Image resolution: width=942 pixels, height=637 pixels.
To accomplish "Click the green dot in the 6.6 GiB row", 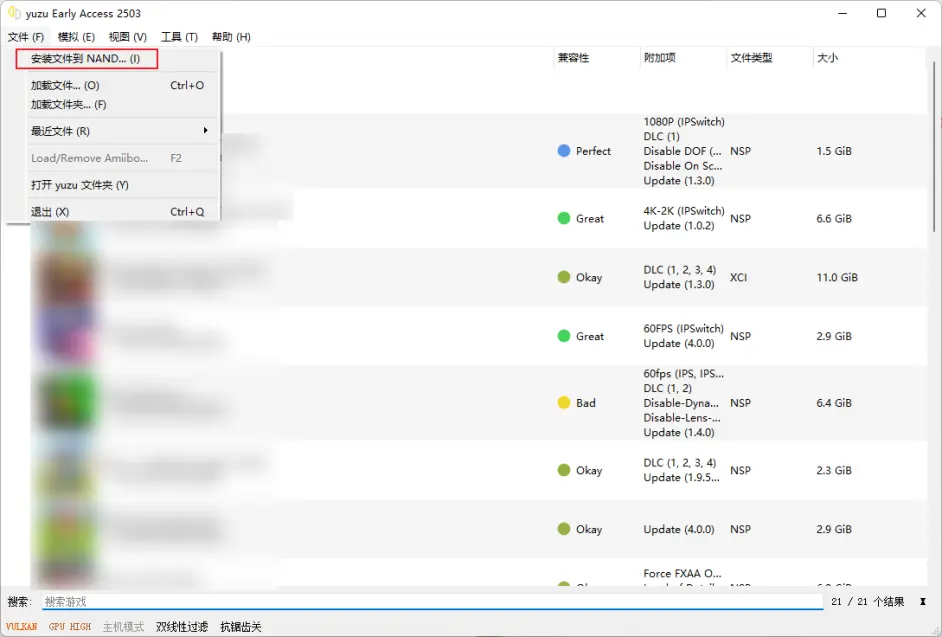I will [x=564, y=218].
